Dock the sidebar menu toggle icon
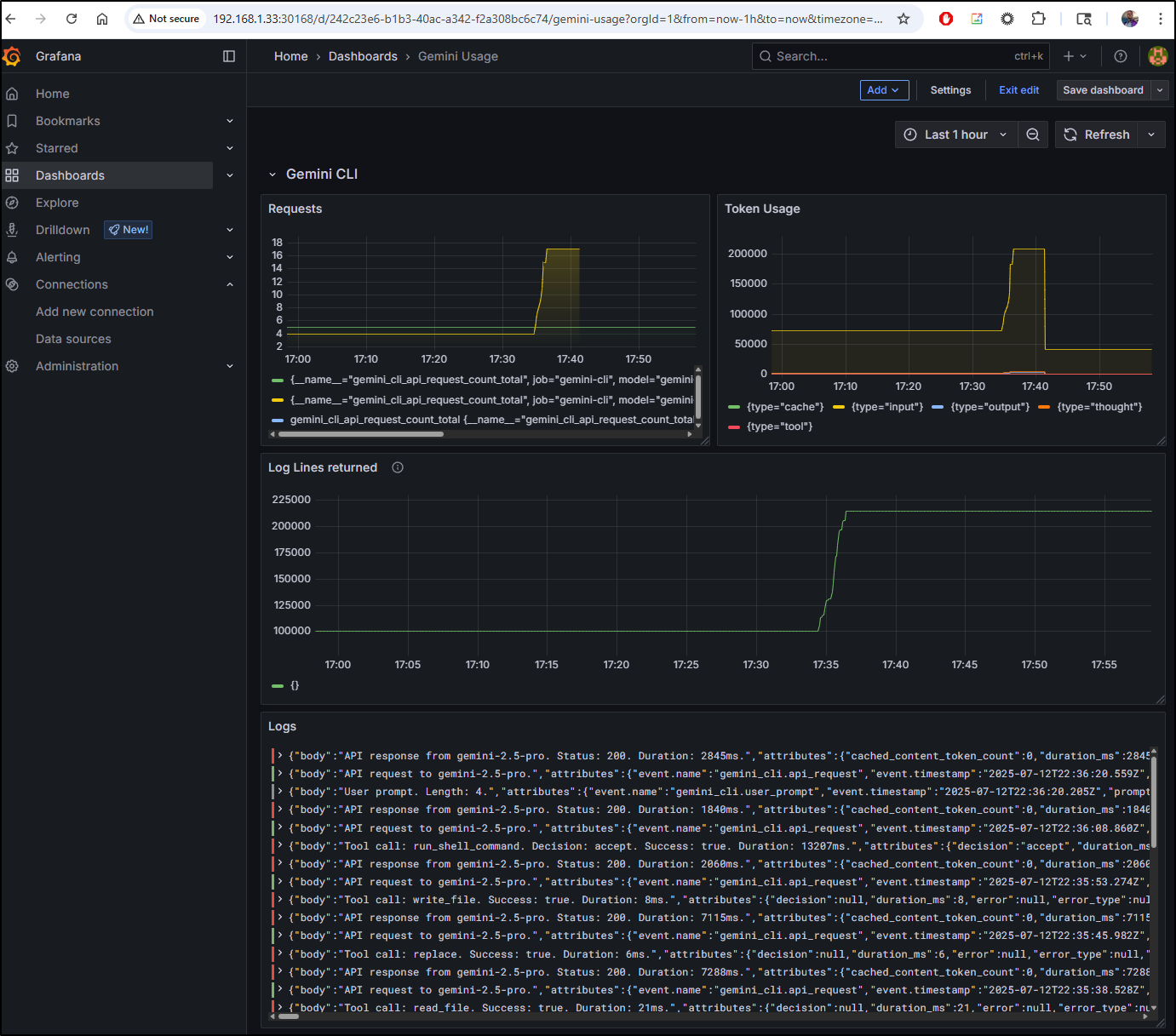This screenshot has height=1036, width=1176. (x=229, y=56)
